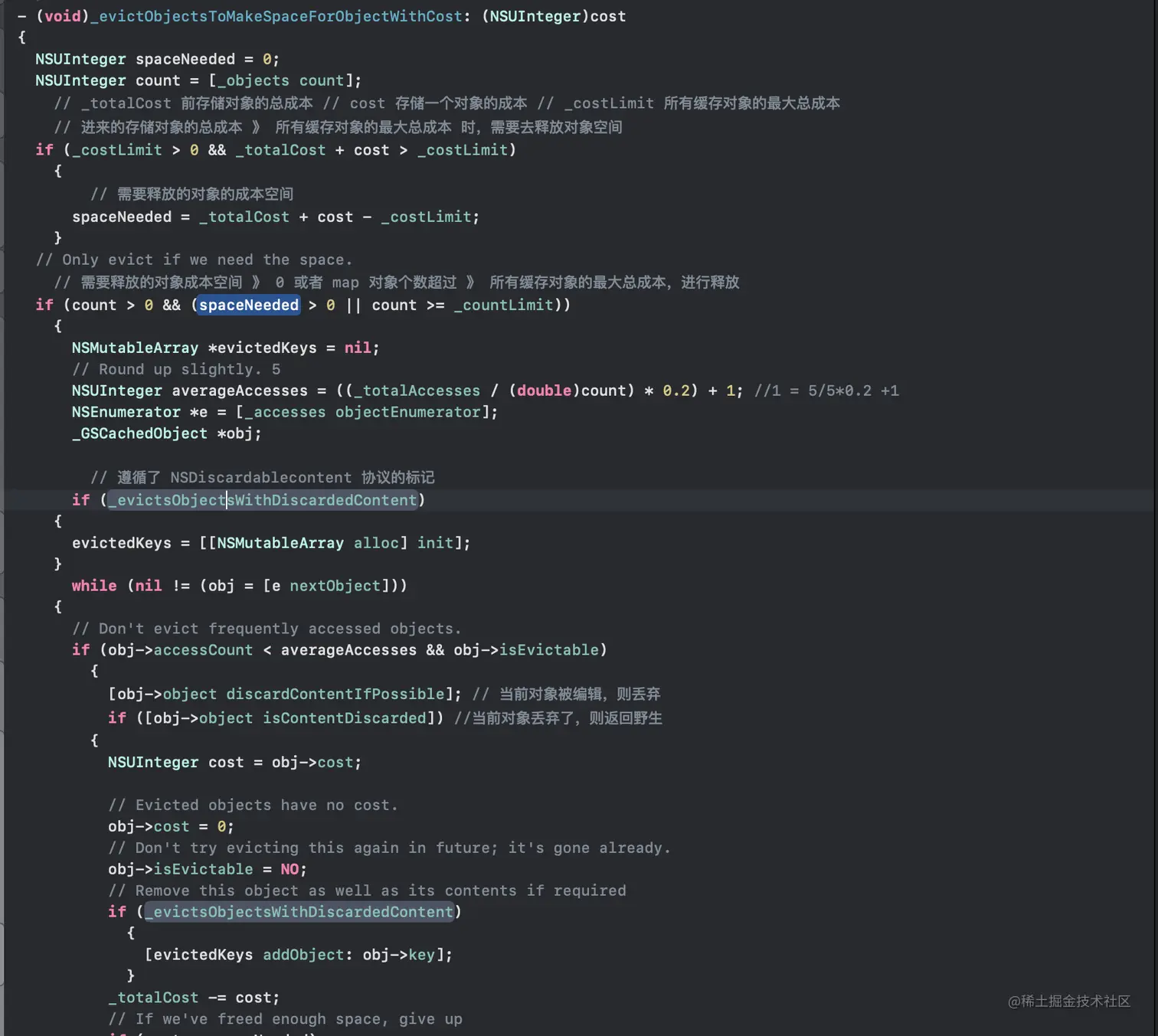
Task: Click the assignment 'spaceNeeded = _totalCost + cost - _costLimit;'
Action: pyautogui.click(x=276, y=217)
